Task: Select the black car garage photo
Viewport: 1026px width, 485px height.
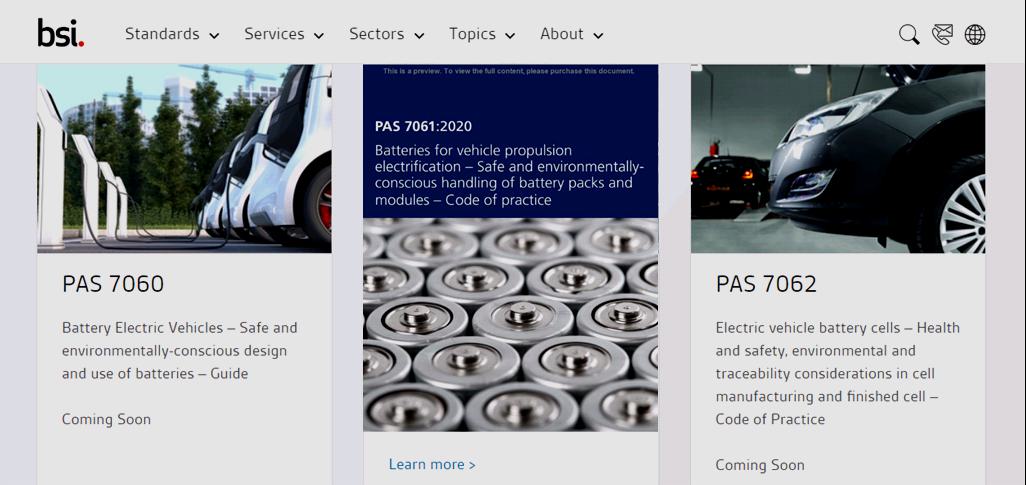Action: [x=837, y=158]
